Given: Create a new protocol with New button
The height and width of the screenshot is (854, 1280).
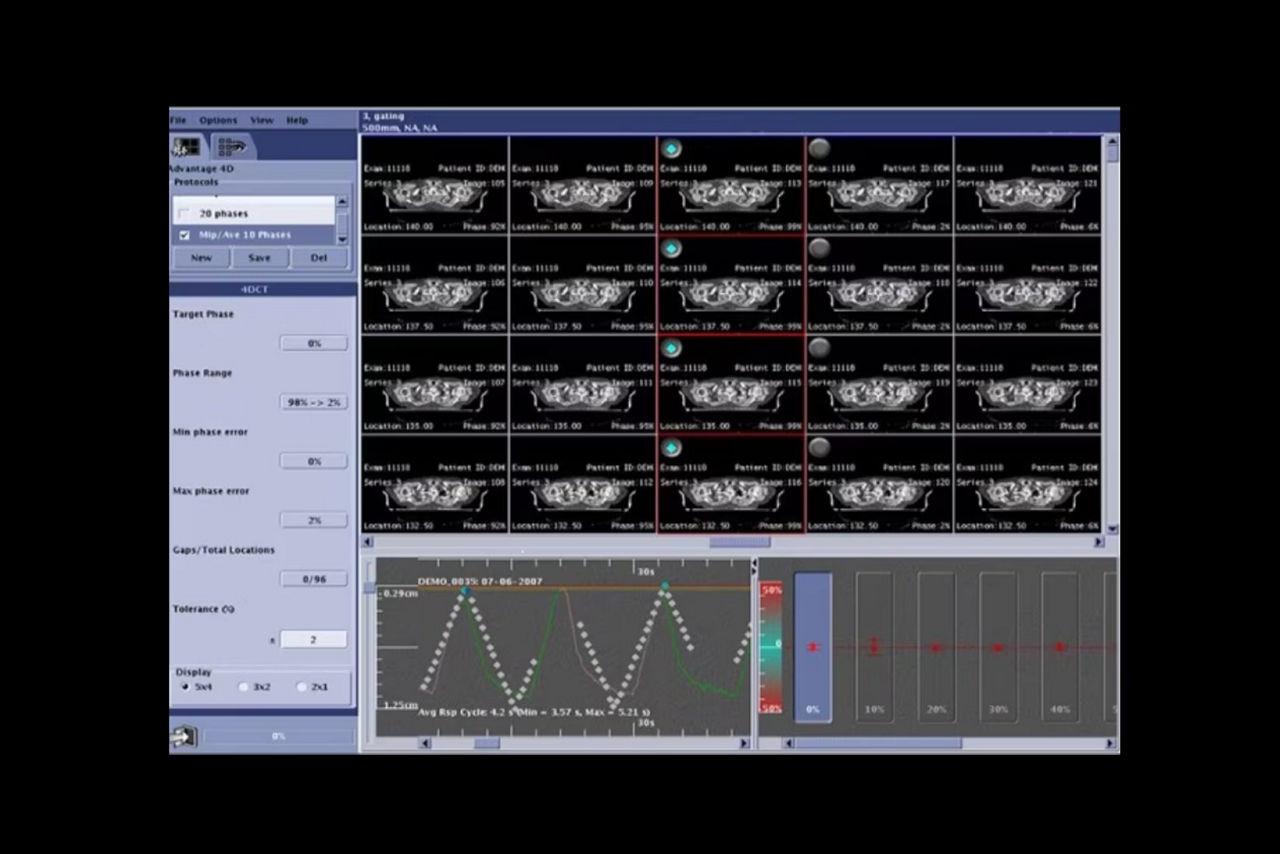Looking at the screenshot, I should pos(200,257).
